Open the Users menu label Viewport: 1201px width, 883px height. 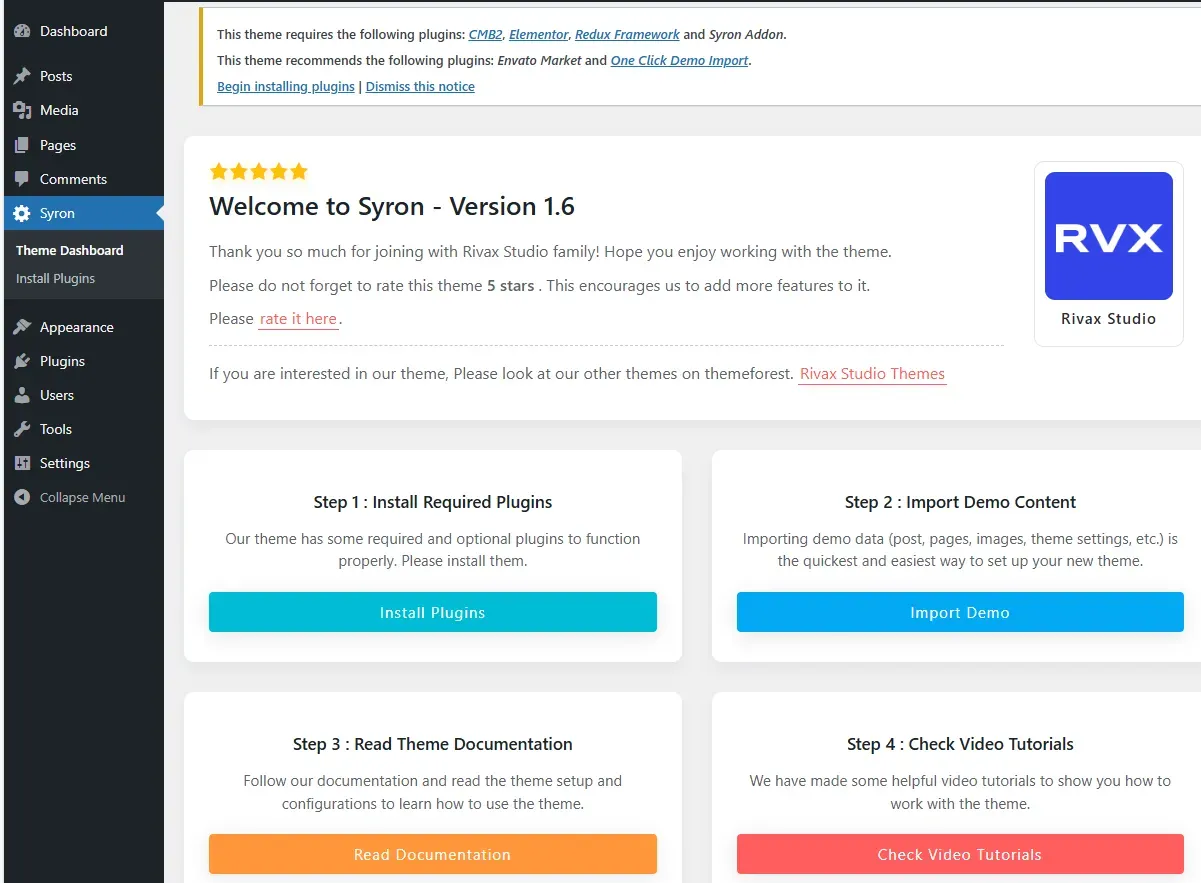coord(57,395)
